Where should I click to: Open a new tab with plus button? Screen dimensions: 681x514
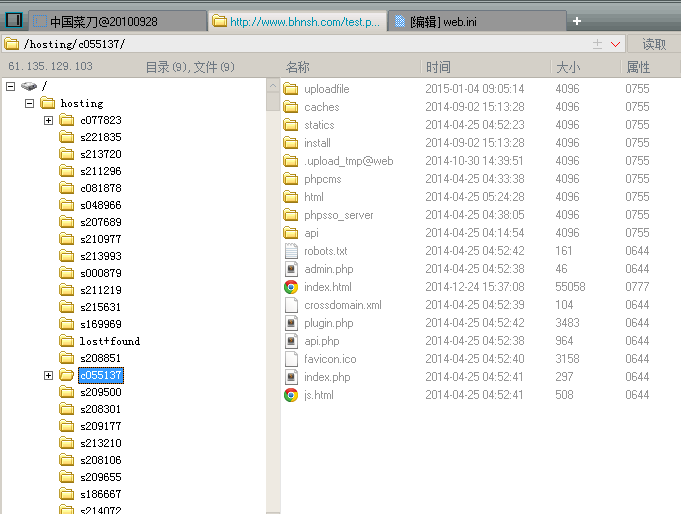coord(577,21)
